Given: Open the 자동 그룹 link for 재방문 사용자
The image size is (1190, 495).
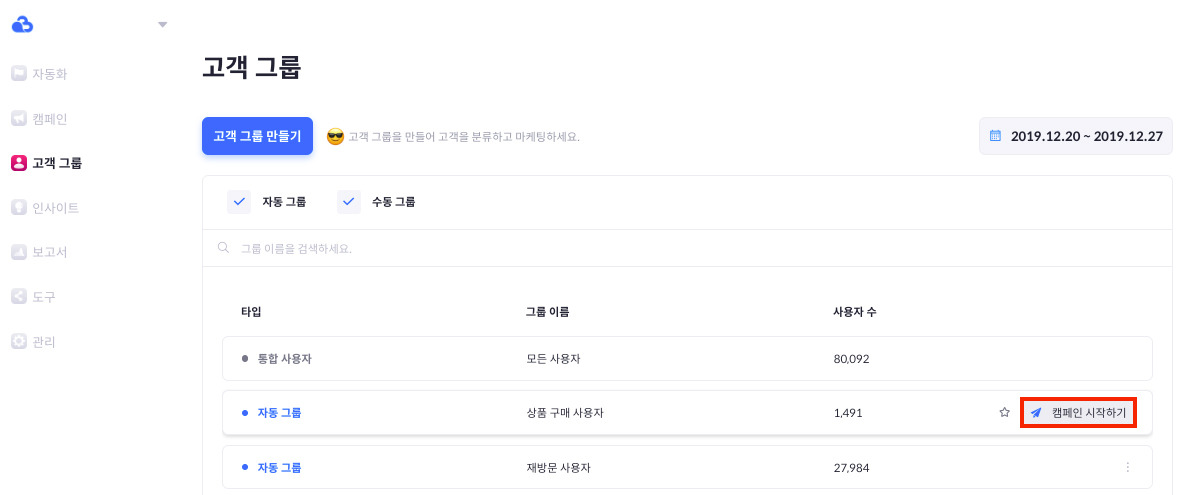Looking at the screenshot, I should [x=279, y=467].
